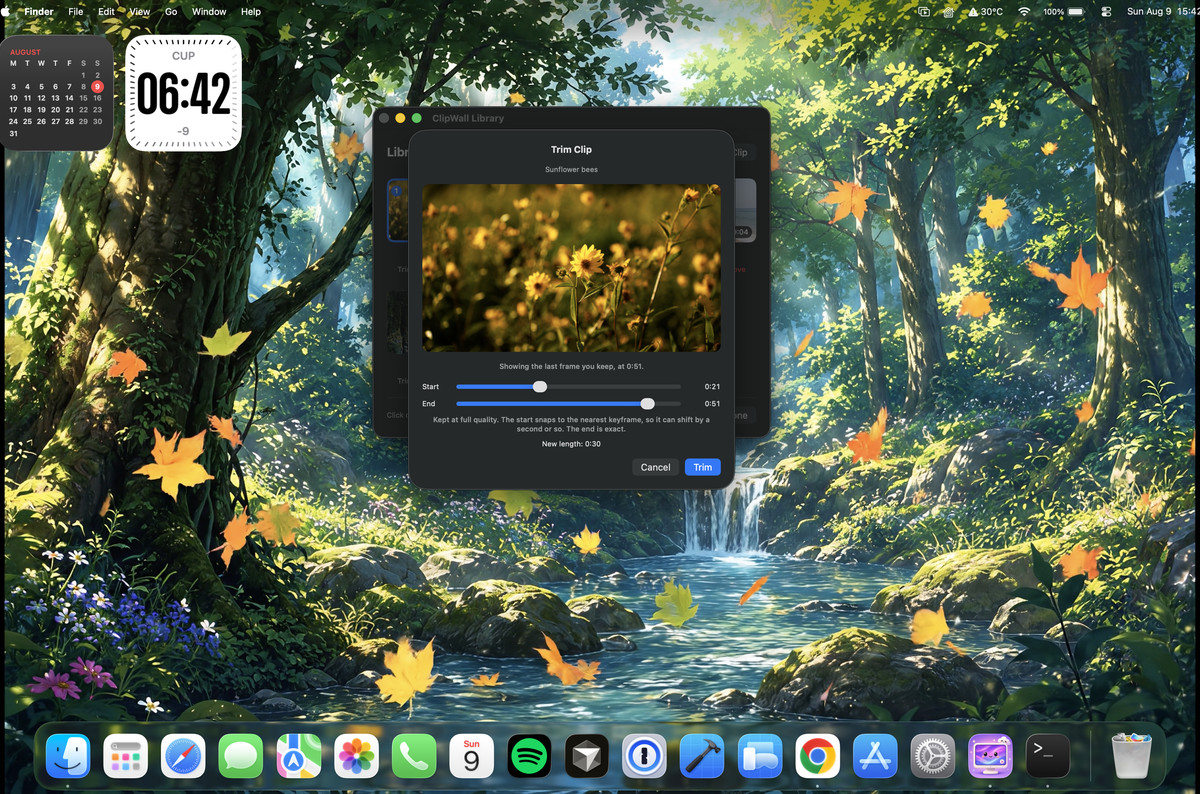1200x794 pixels.
Task: Click the "Showing the last frame you keep" caption
Action: (571, 367)
